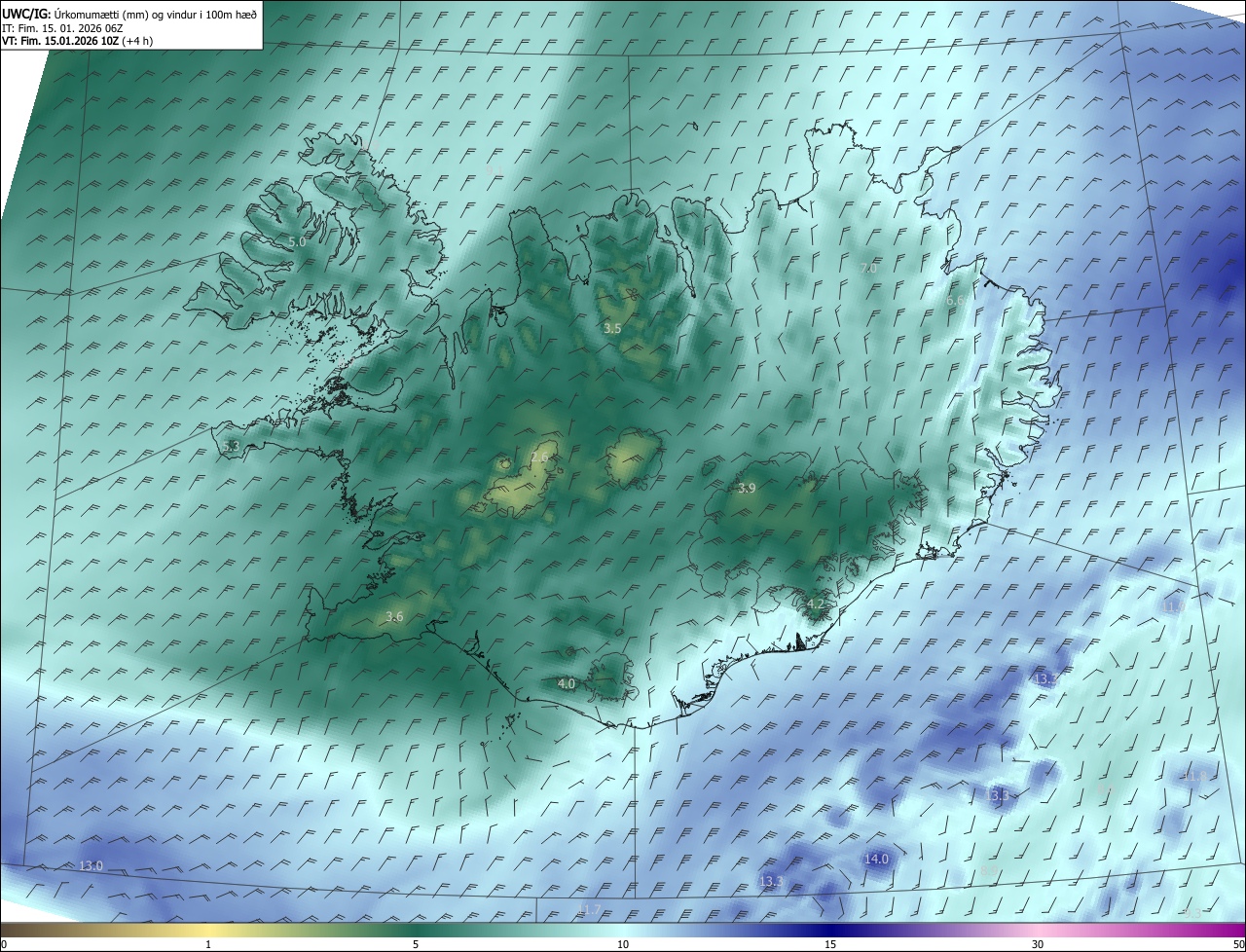Click the legend tick label 50
The width and height of the screenshot is (1246, 952).
click(1238, 944)
